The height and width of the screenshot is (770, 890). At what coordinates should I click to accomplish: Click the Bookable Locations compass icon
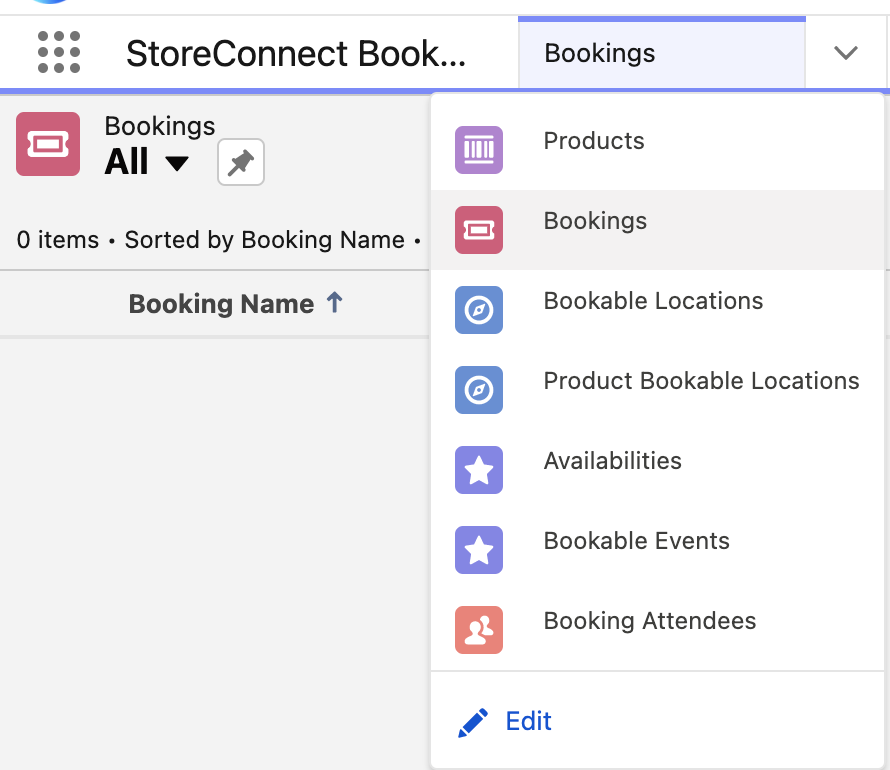pos(478,310)
